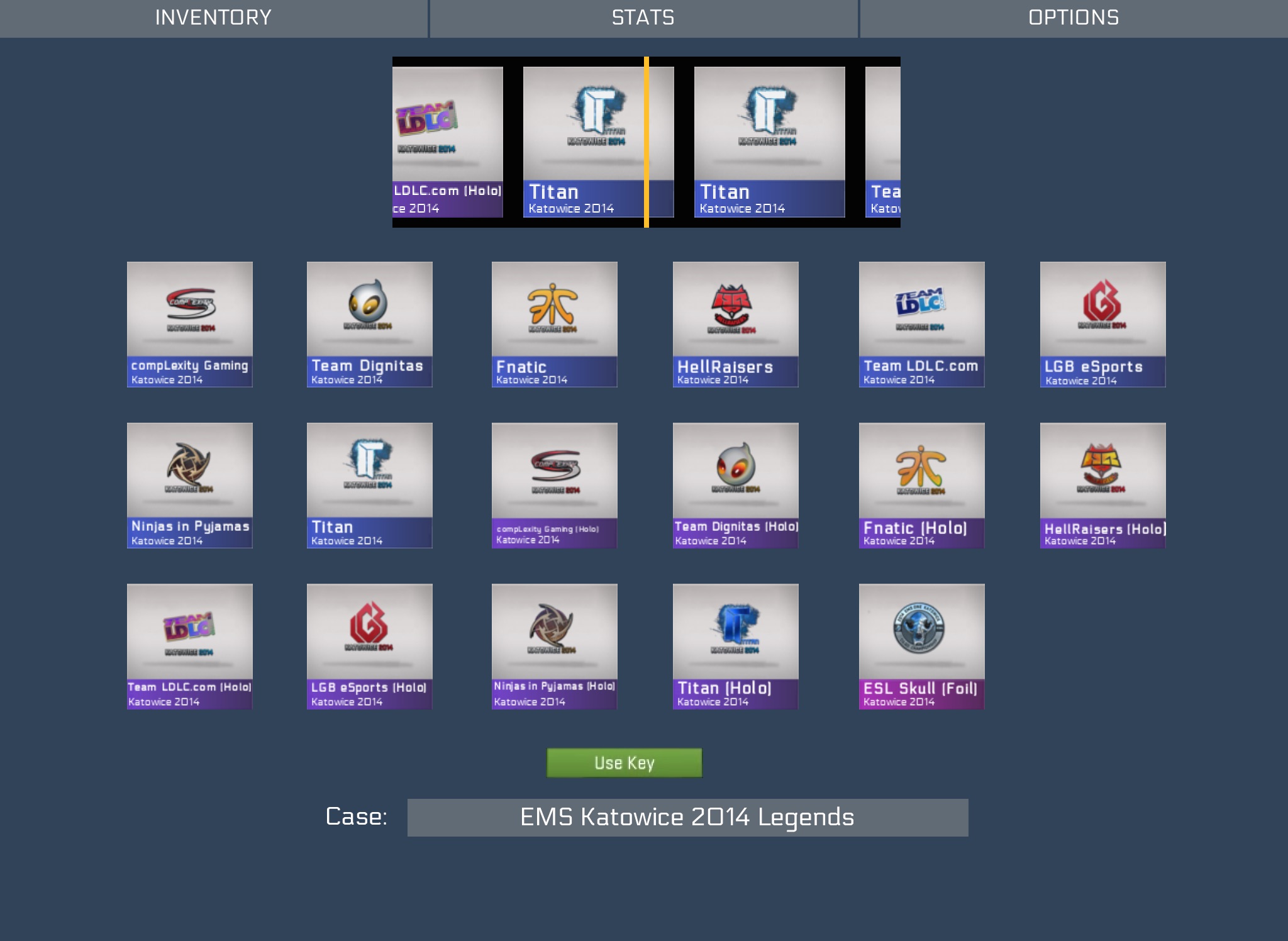Click the Fnatic (Holo) sticker
This screenshot has height=941, width=1288.
pos(921,485)
